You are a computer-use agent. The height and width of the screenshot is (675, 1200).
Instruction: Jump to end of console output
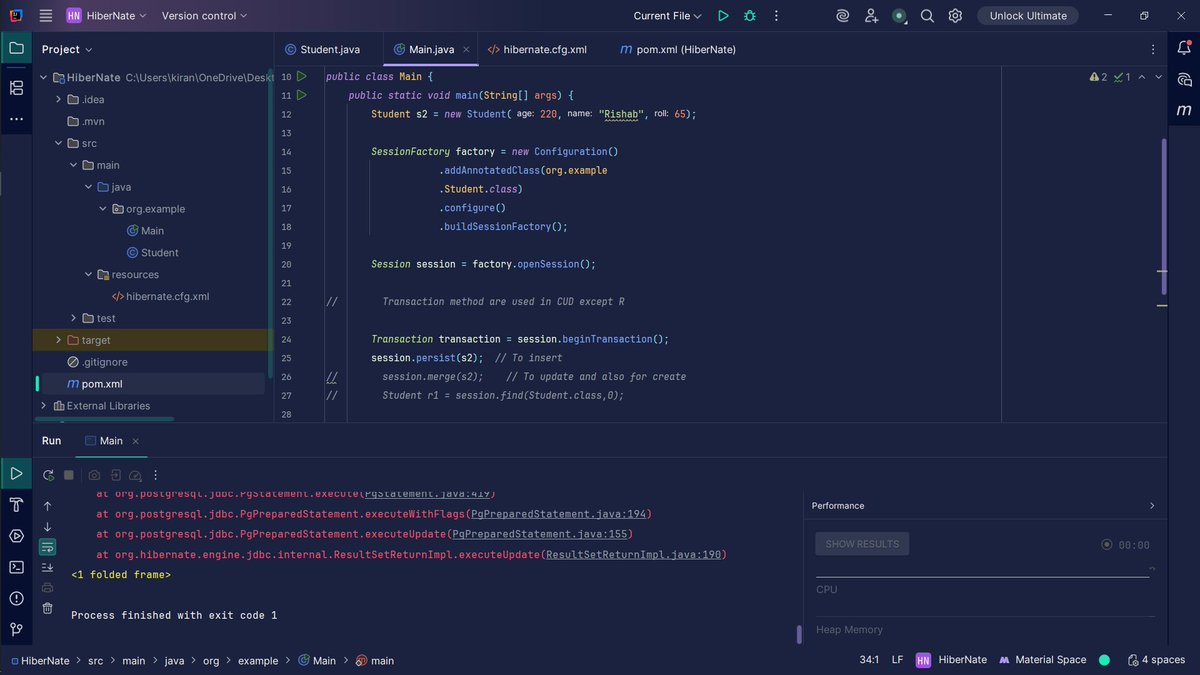pyautogui.click(x=47, y=567)
